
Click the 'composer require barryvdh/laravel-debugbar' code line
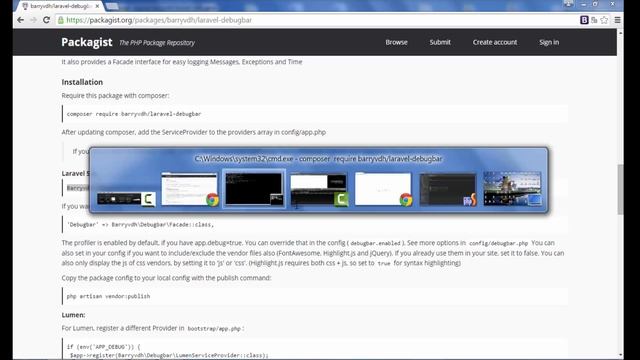(x=134, y=114)
